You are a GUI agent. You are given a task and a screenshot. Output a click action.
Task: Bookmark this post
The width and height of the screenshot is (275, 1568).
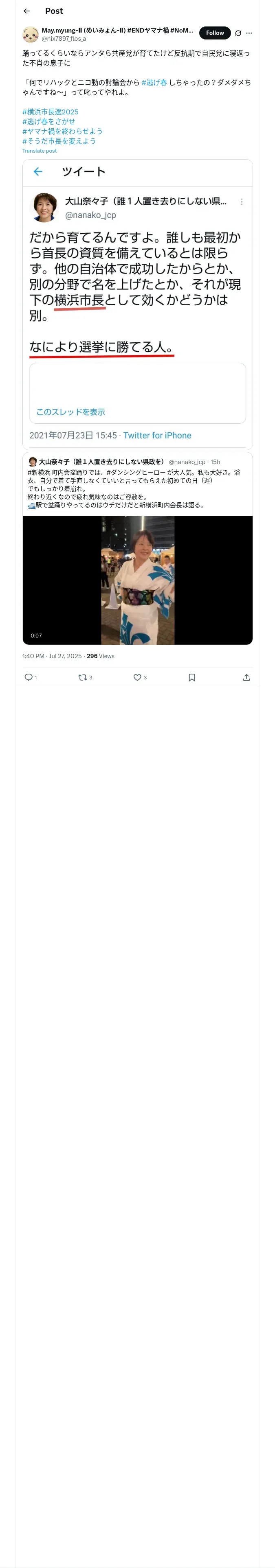191,677
